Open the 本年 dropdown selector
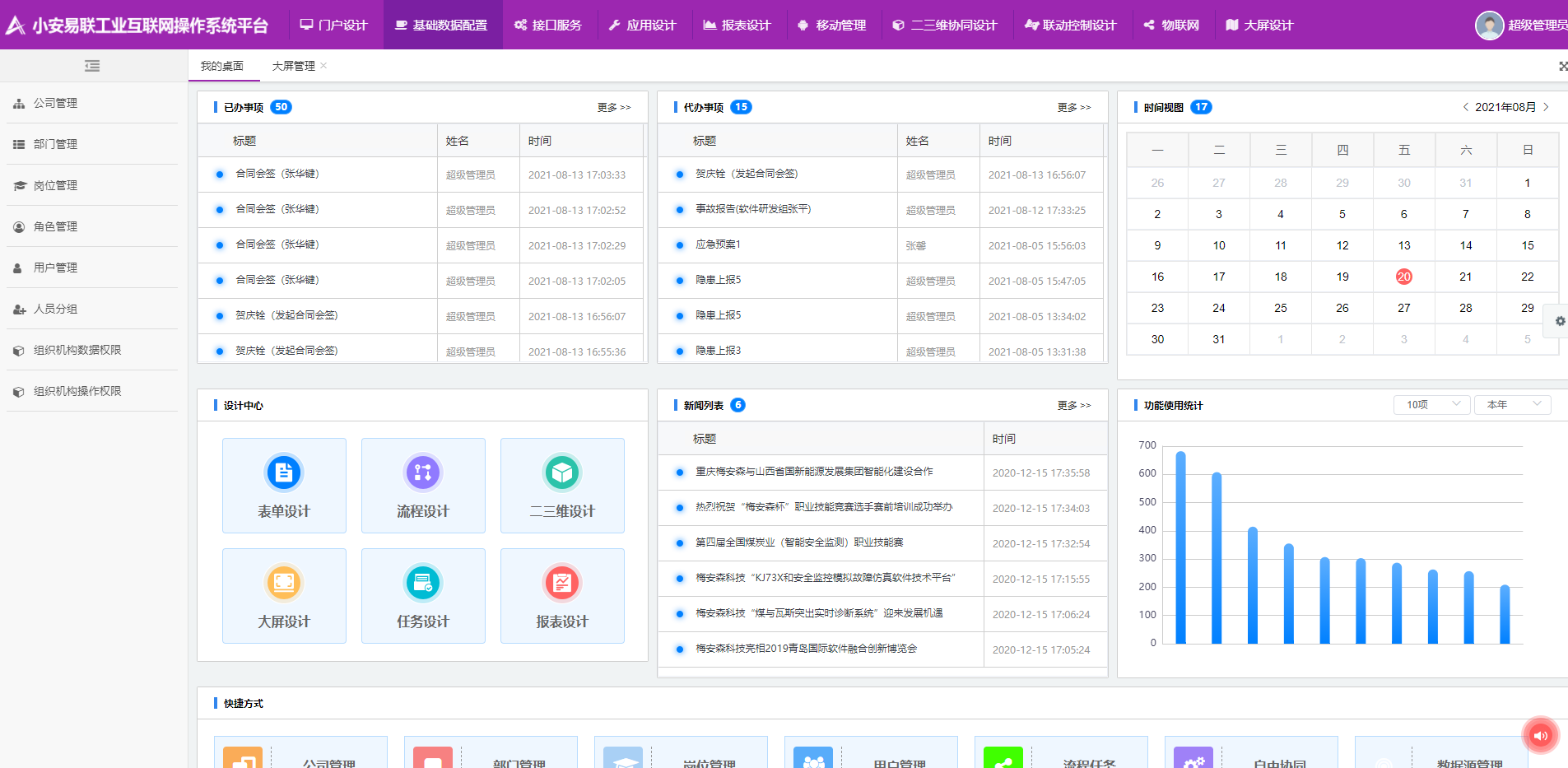 1512,404
